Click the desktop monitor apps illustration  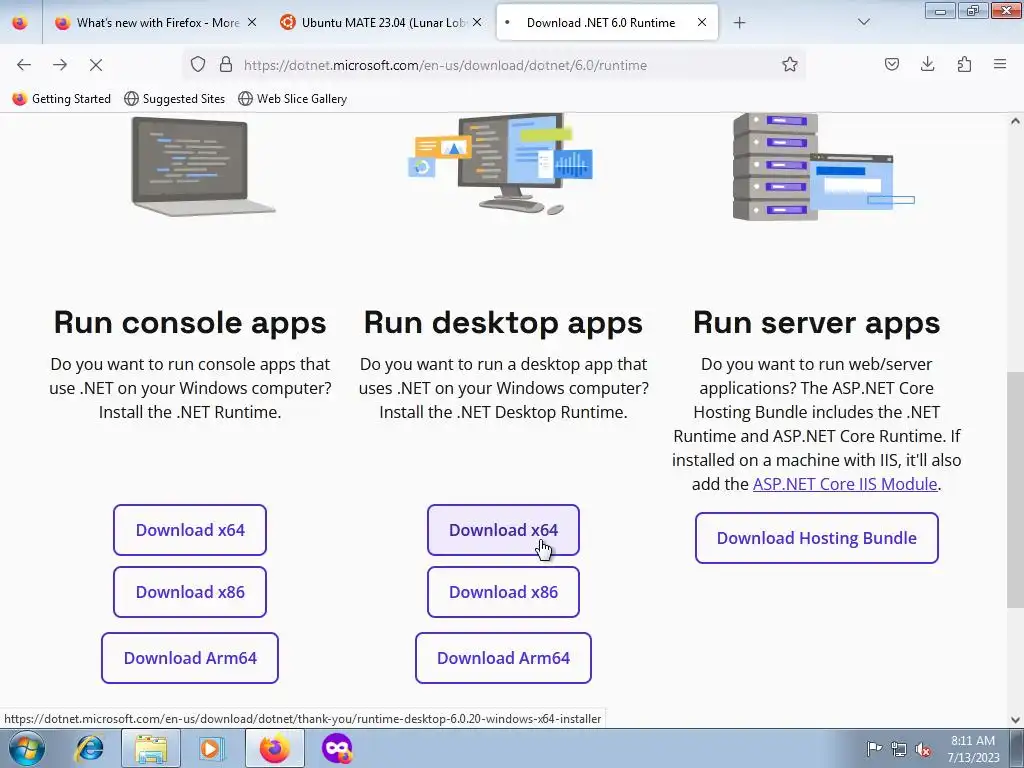tap(500, 163)
